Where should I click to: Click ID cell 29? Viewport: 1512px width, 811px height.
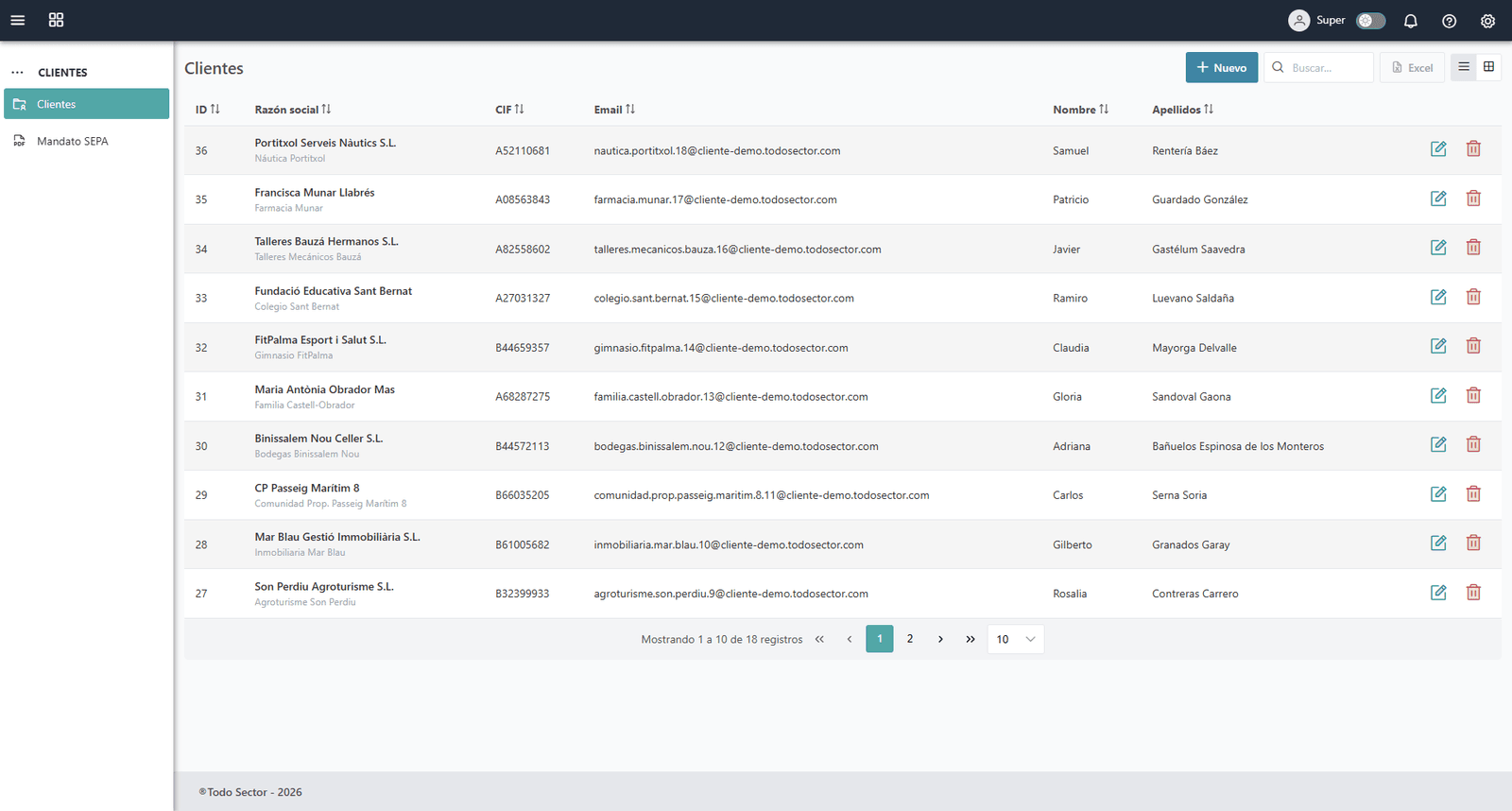tap(201, 495)
